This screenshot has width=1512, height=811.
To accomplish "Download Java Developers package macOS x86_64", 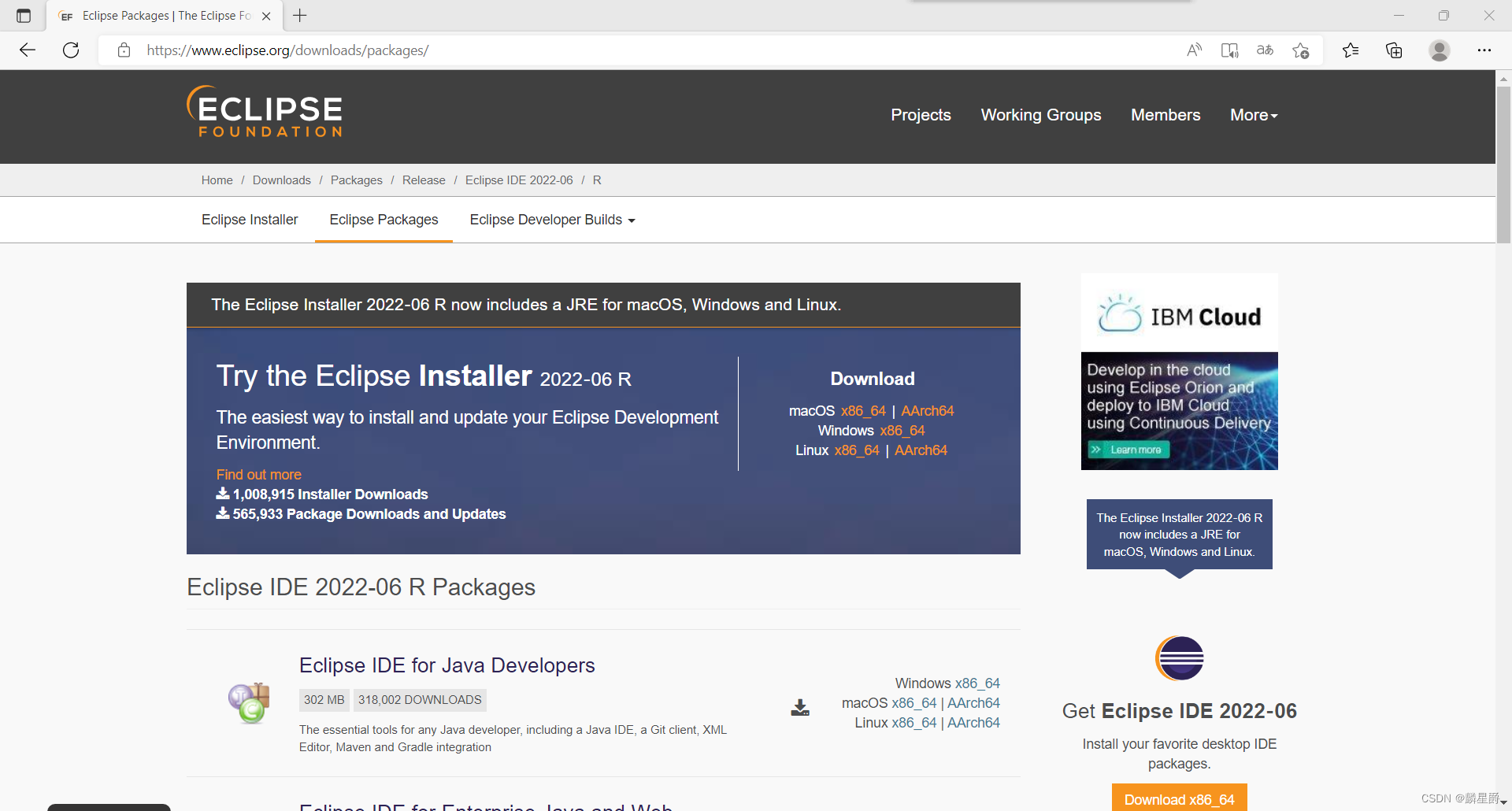I will (914, 703).
